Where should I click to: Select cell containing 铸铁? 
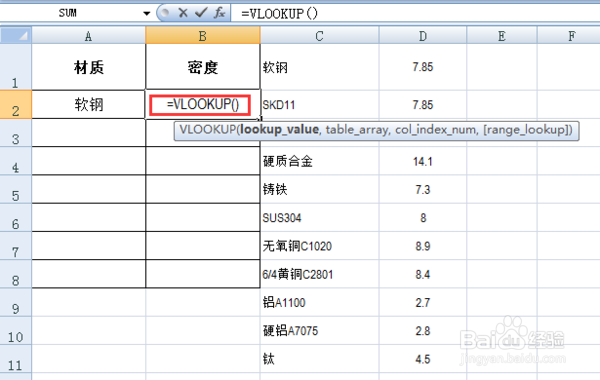pyautogui.click(x=320, y=189)
